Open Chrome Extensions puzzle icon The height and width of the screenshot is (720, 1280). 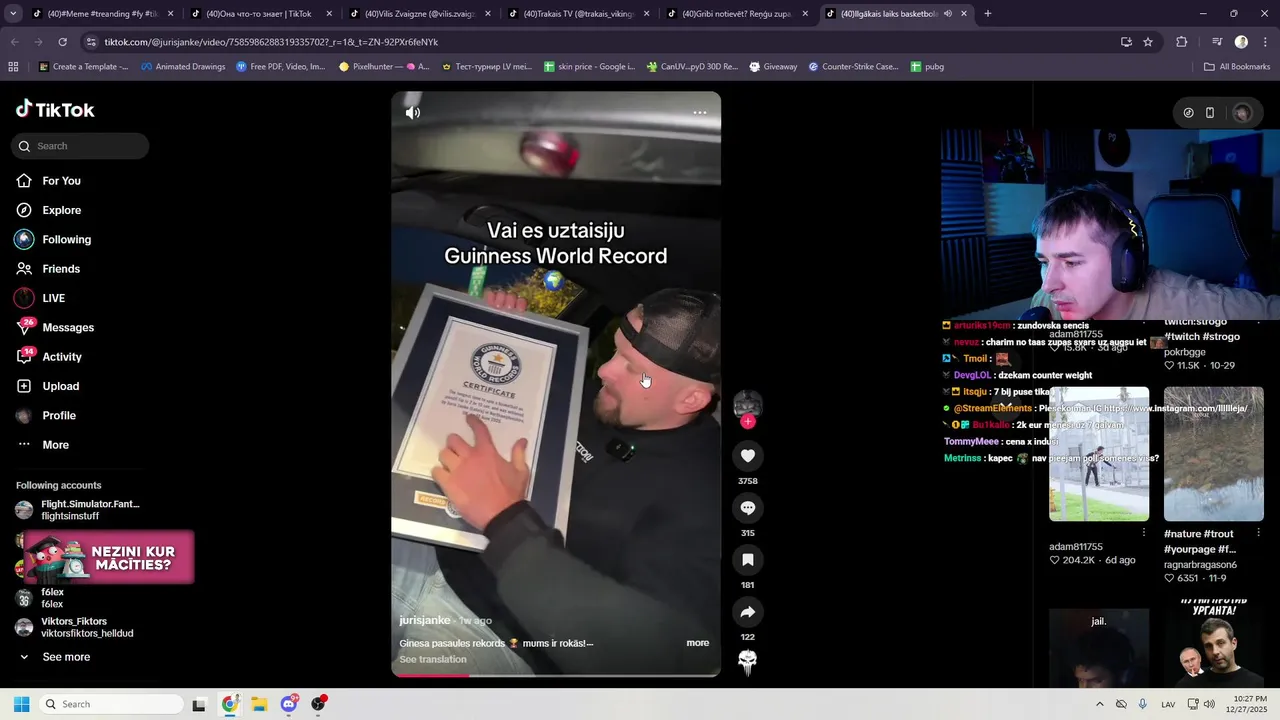[1181, 42]
